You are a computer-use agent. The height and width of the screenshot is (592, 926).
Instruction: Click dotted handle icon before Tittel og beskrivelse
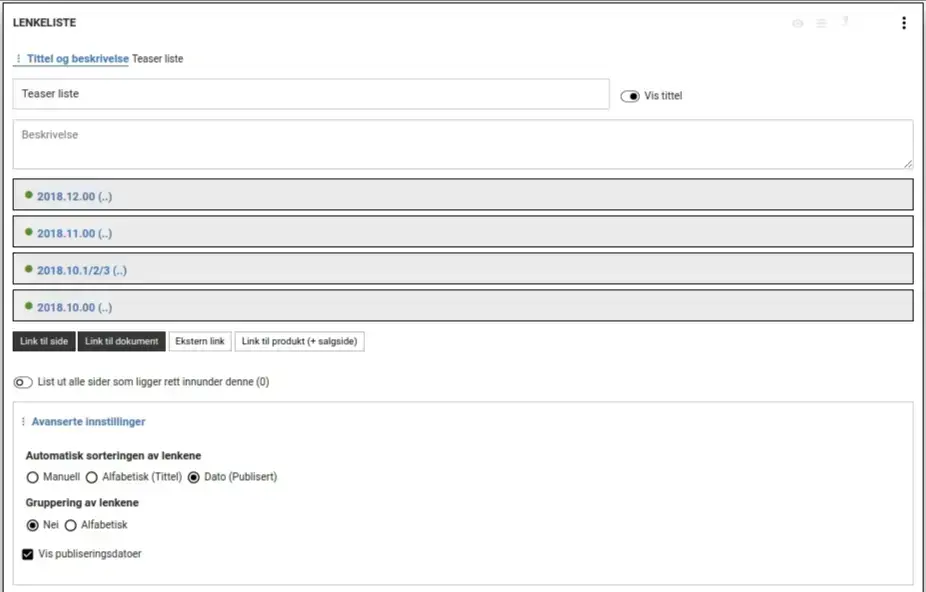[18, 58]
